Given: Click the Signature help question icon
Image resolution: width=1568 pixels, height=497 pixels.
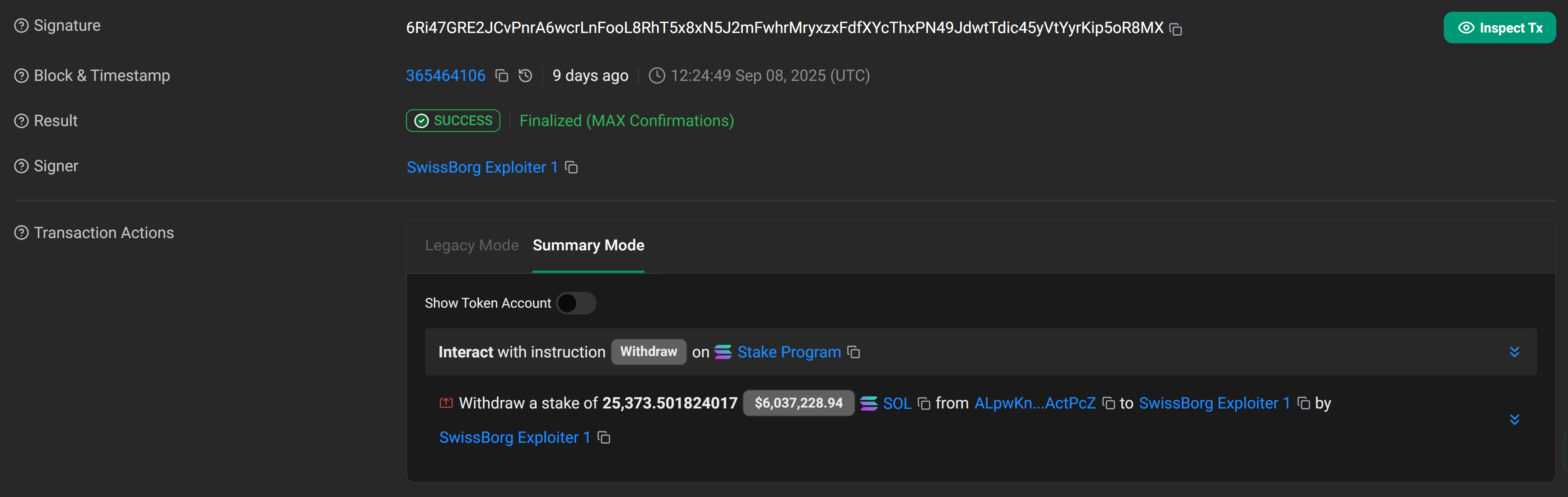Looking at the screenshot, I should click(21, 26).
